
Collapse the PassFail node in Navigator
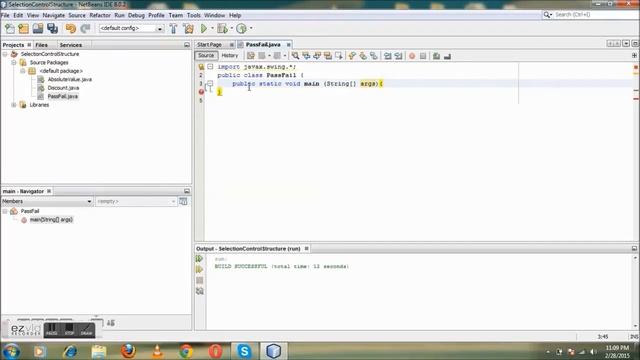click(x=5, y=211)
